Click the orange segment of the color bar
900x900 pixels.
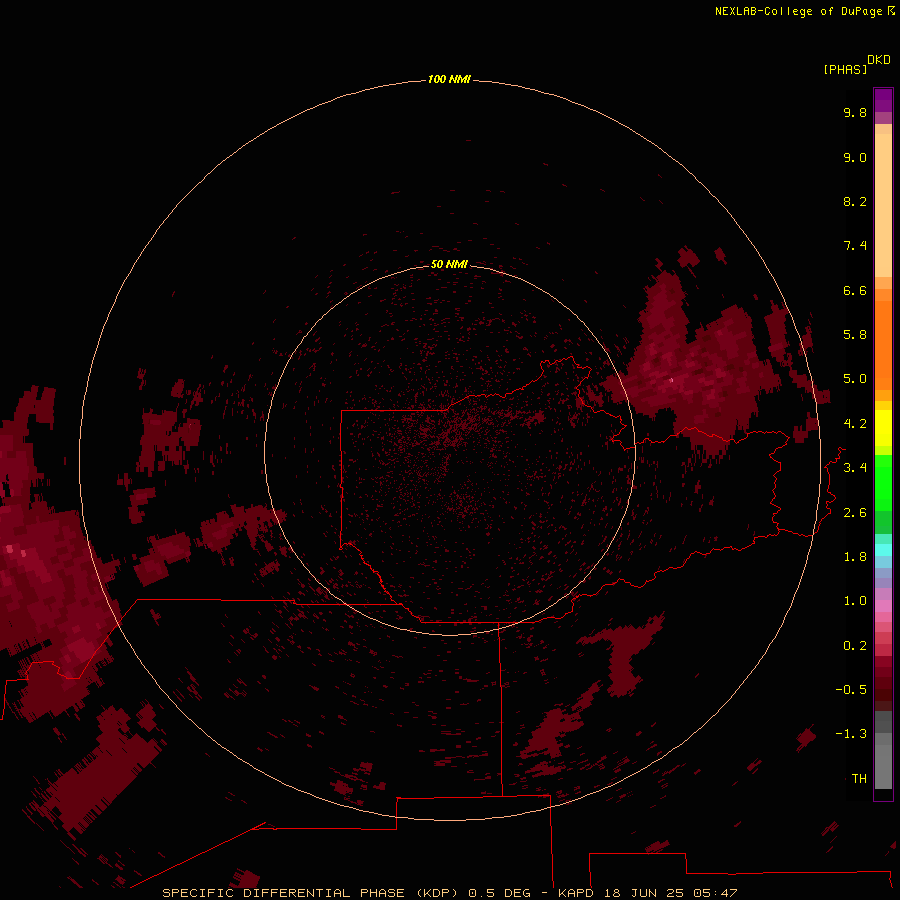[883, 344]
